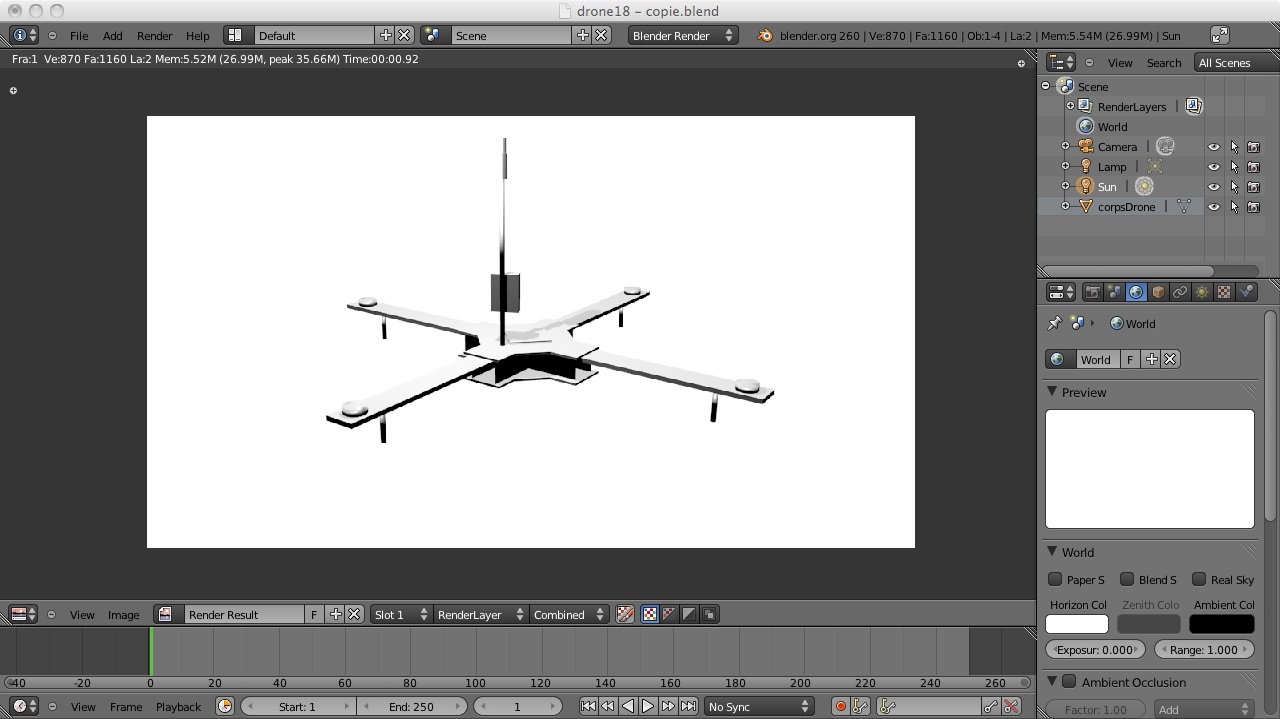Enable the Ambient Occlusion checkbox
Viewport: 1280px width, 719px height.
pyautogui.click(x=1069, y=682)
